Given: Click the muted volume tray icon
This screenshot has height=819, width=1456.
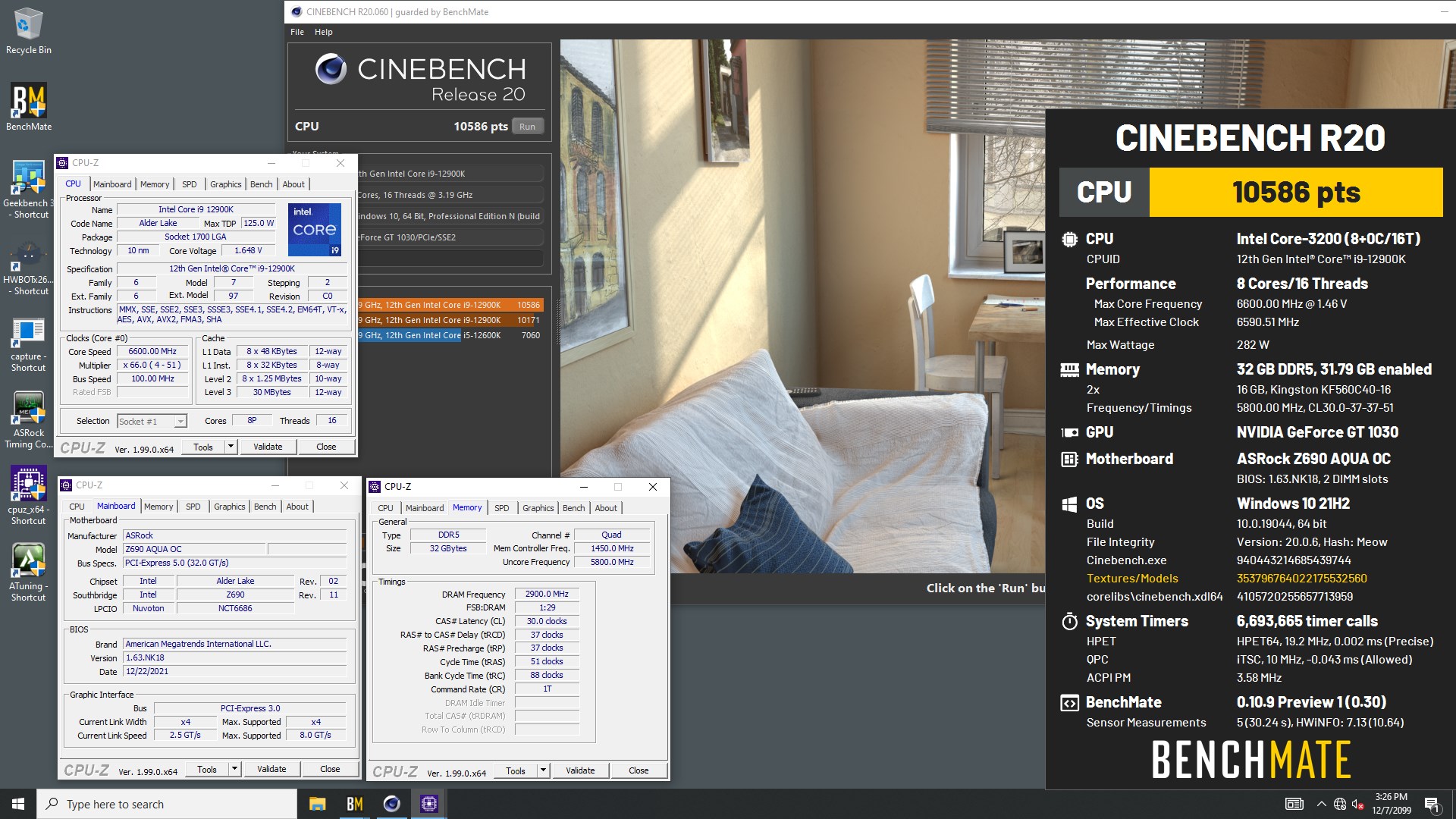Looking at the screenshot, I should click(x=1358, y=804).
